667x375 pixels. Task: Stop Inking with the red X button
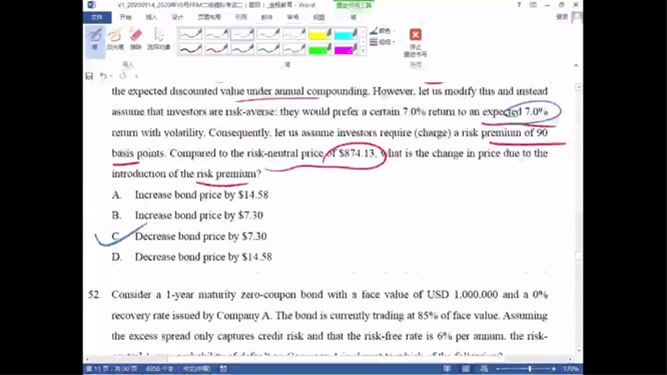(x=415, y=43)
